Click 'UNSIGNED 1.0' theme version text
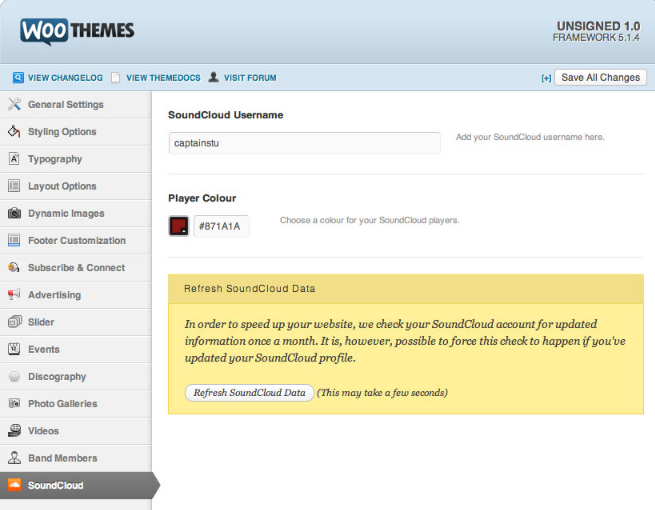The height and width of the screenshot is (510, 655). pyautogui.click(x=598, y=26)
